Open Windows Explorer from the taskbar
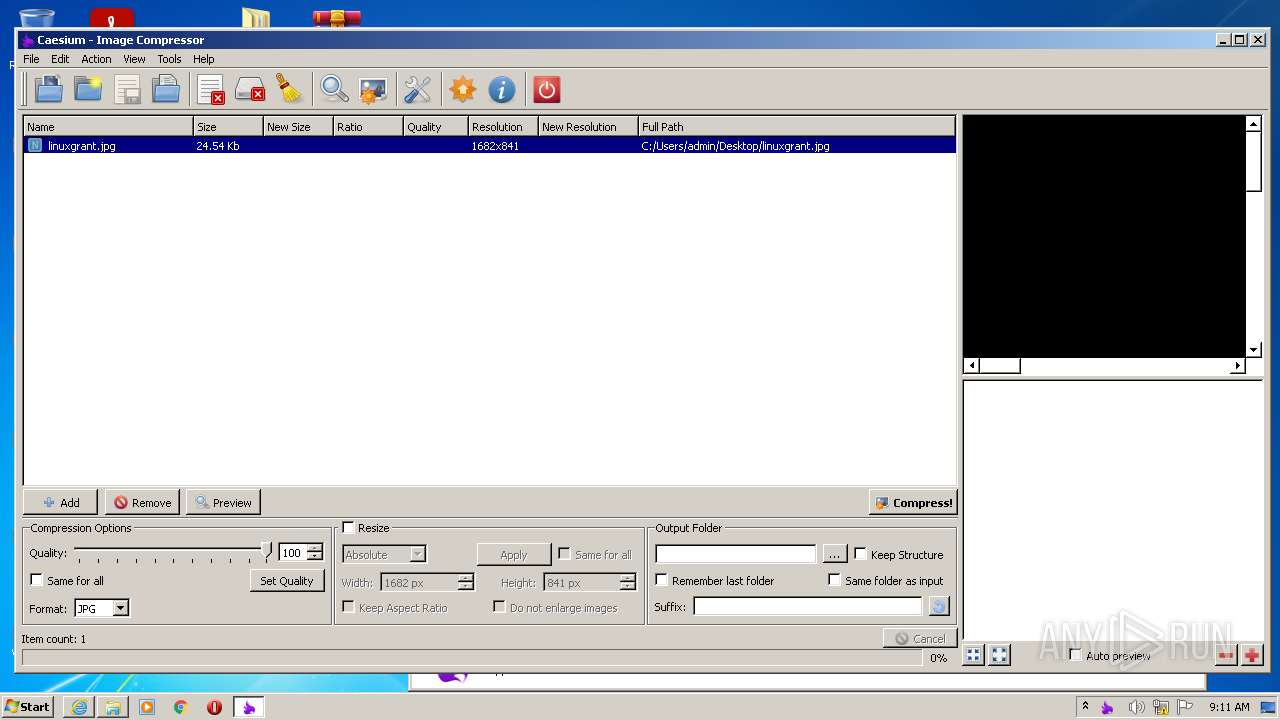Screen dimensions: 1280x720 (x=113, y=707)
